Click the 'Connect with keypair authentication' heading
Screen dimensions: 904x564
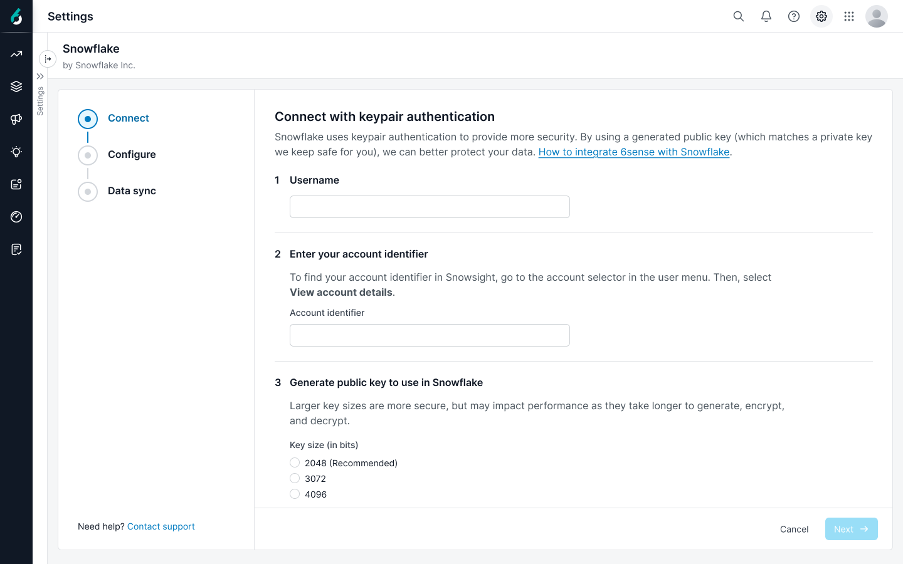pyautogui.click(x=385, y=116)
